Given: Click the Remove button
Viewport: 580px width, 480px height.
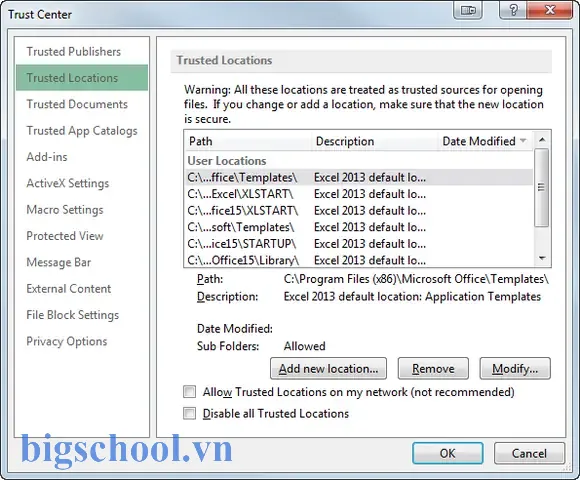Looking at the screenshot, I should (x=433, y=368).
